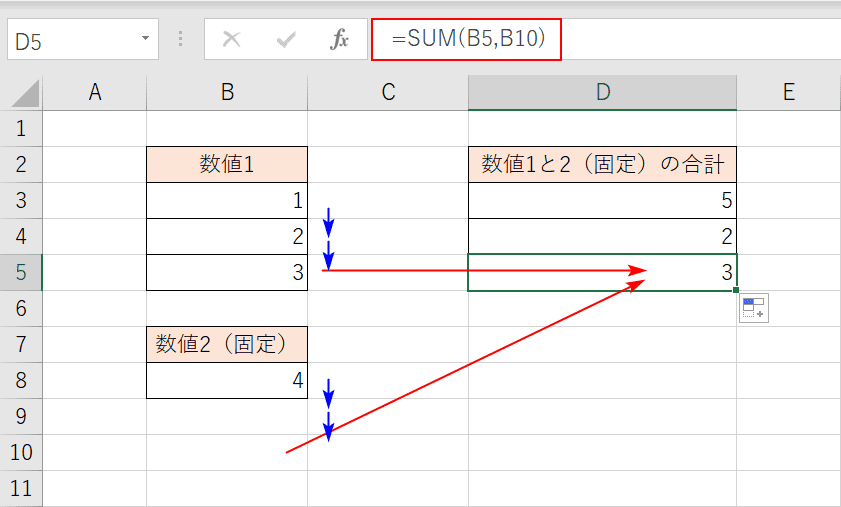Image resolution: width=841 pixels, height=507 pixels.
Task: Click cell B5 containing 3
Action: pos(227,272)
